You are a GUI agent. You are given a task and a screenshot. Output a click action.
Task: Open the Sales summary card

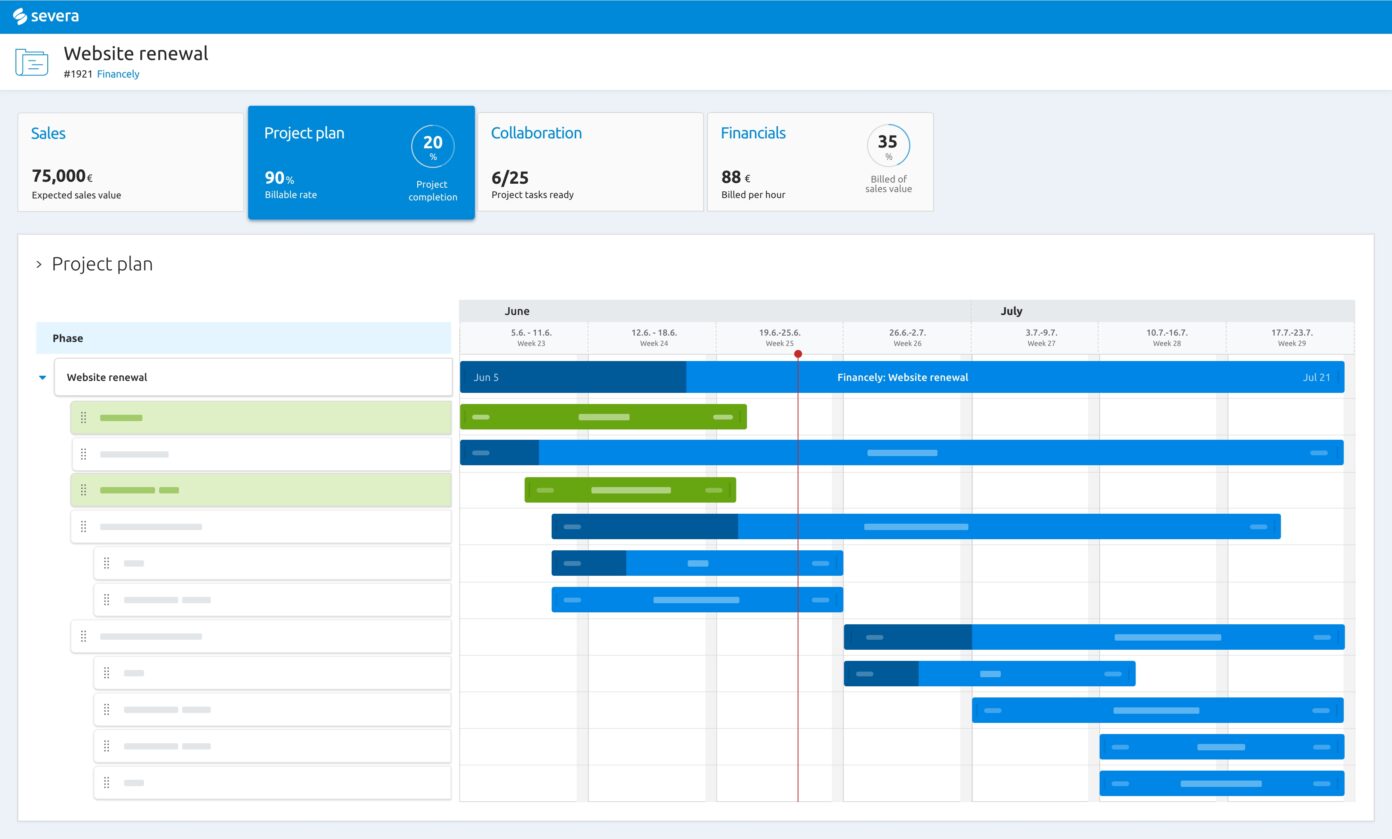pyautogui.click(x=130, y=162)
